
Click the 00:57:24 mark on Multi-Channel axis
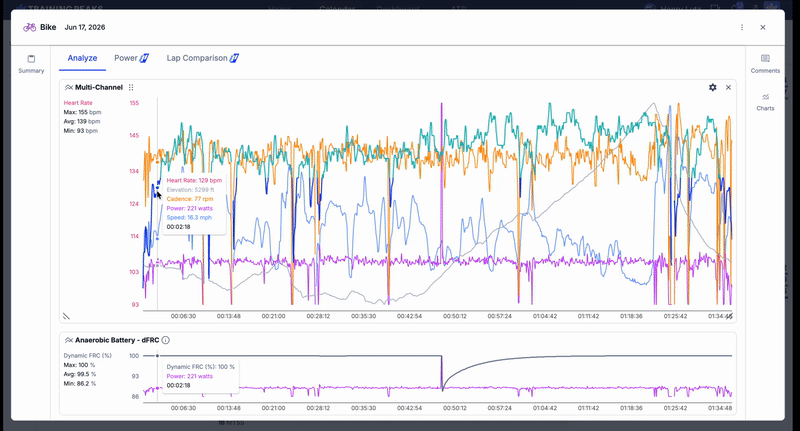coord(499,316)
